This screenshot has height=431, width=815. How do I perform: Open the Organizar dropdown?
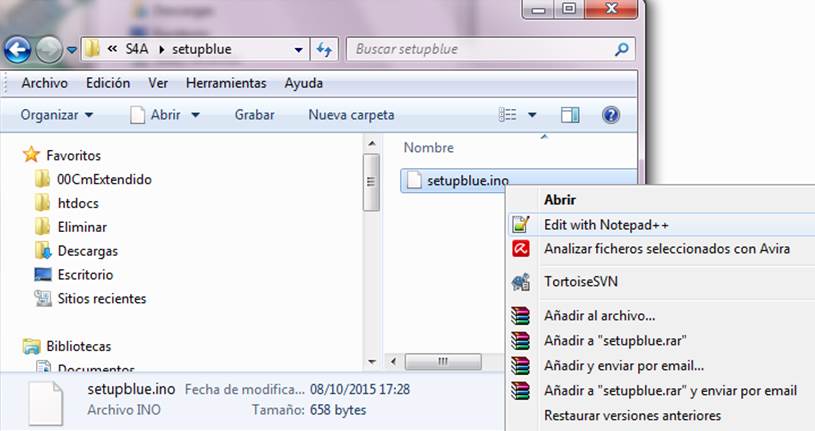(57, 115)
